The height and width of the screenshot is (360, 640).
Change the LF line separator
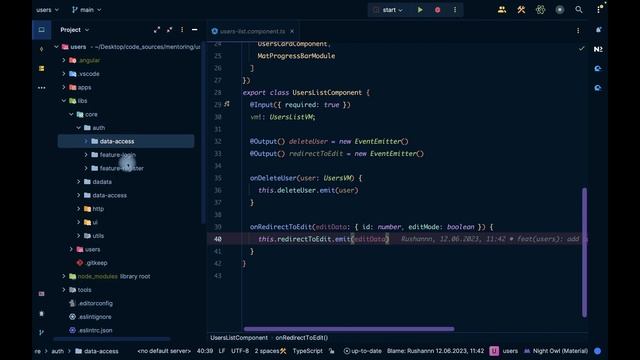click(222, 351)
